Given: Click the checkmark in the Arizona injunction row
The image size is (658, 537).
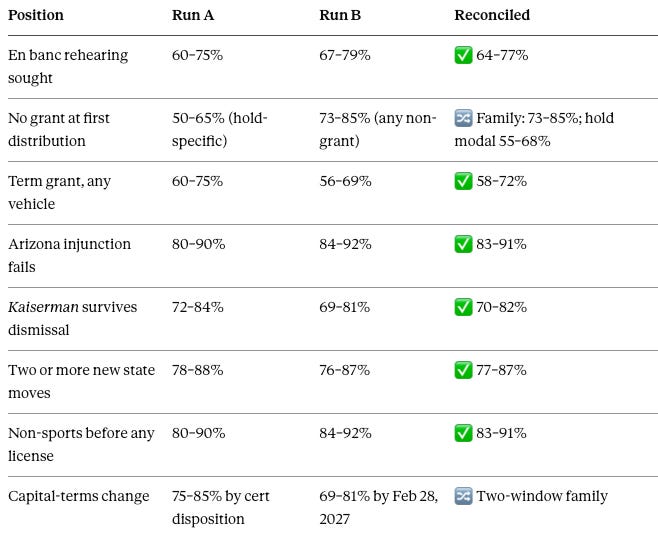Looking at the screenshot, I should pyautogui.click(x=463, y=244).
